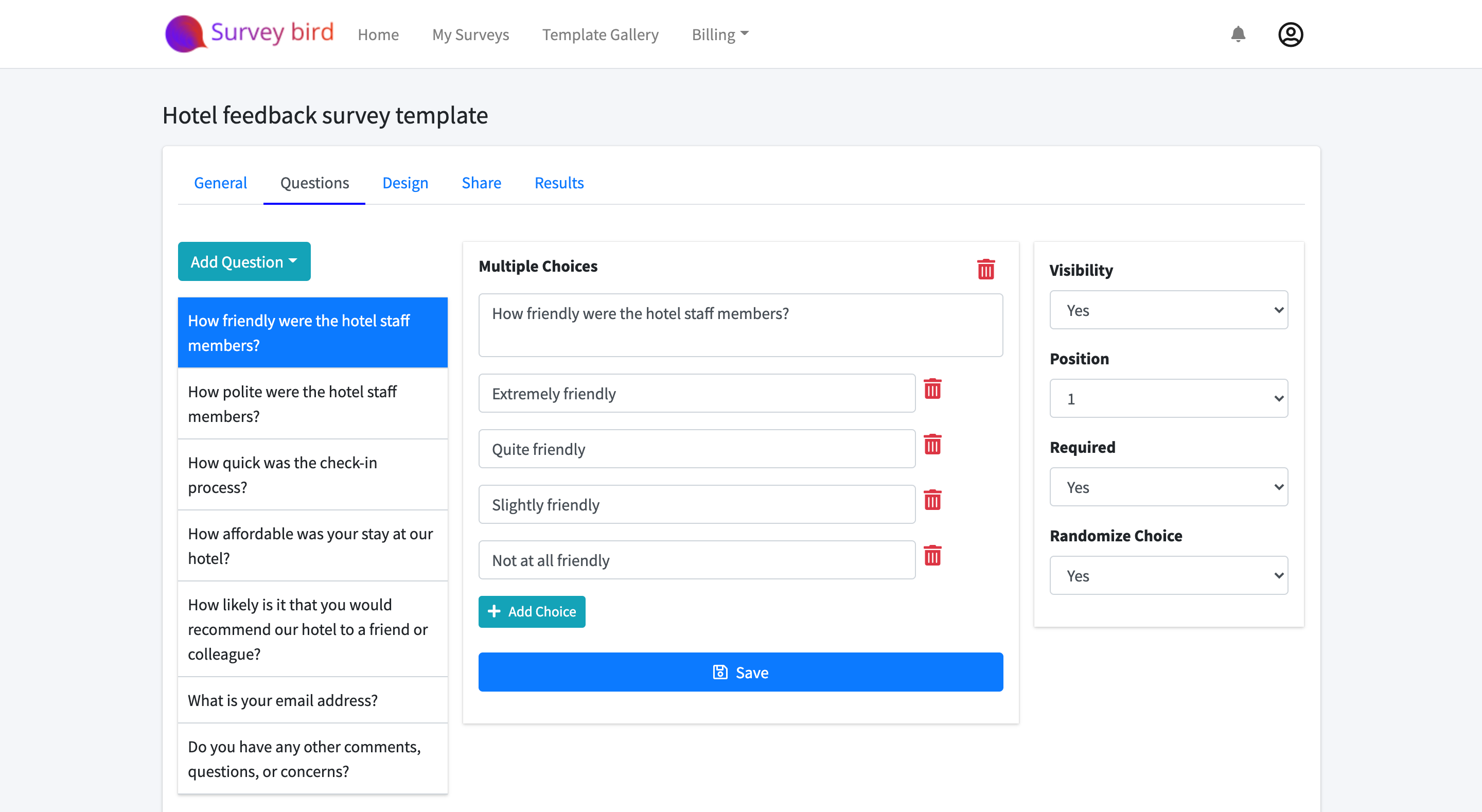
Task: Delete the Multiple Choices question with the trash icon
Action: (x=985, y=269)
